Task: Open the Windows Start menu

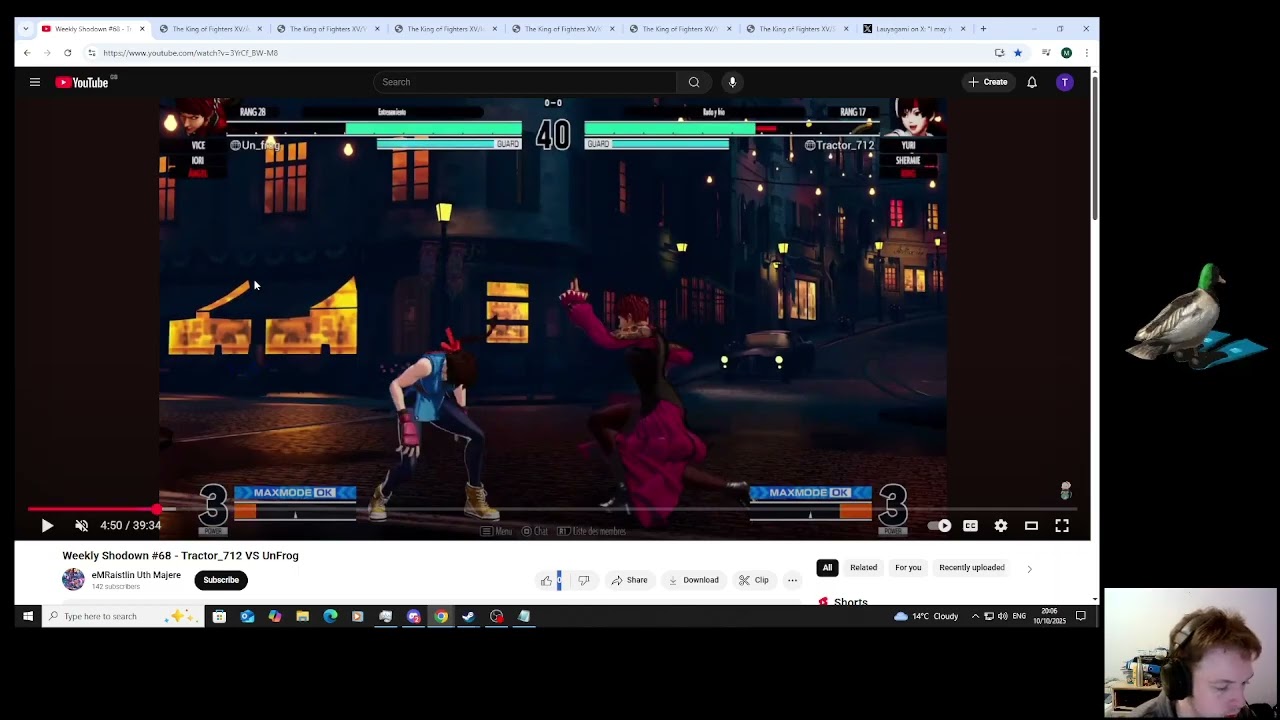Action: [28, 616]
